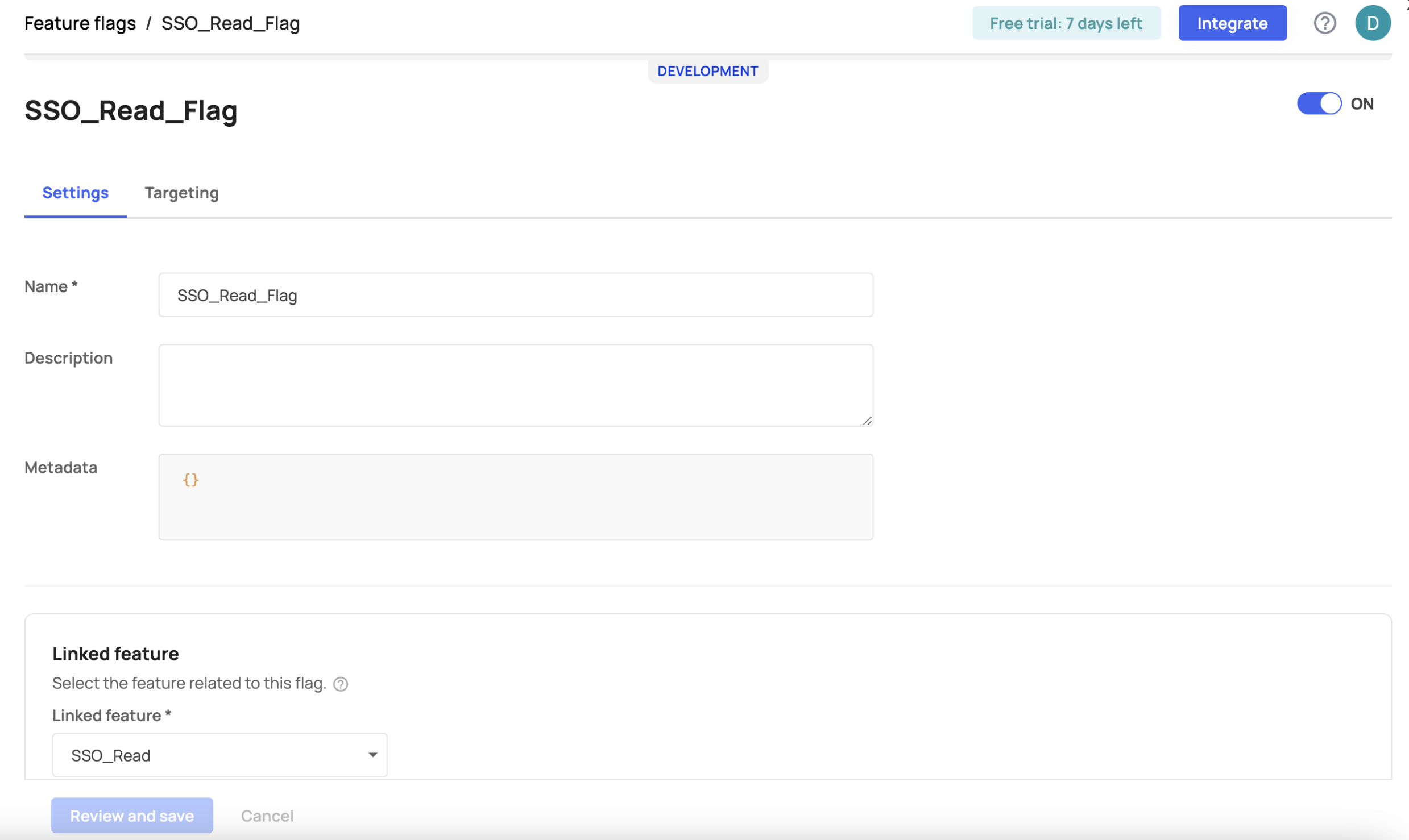
Task: Click the Integrate button
Action: (x=1233, y=22)
